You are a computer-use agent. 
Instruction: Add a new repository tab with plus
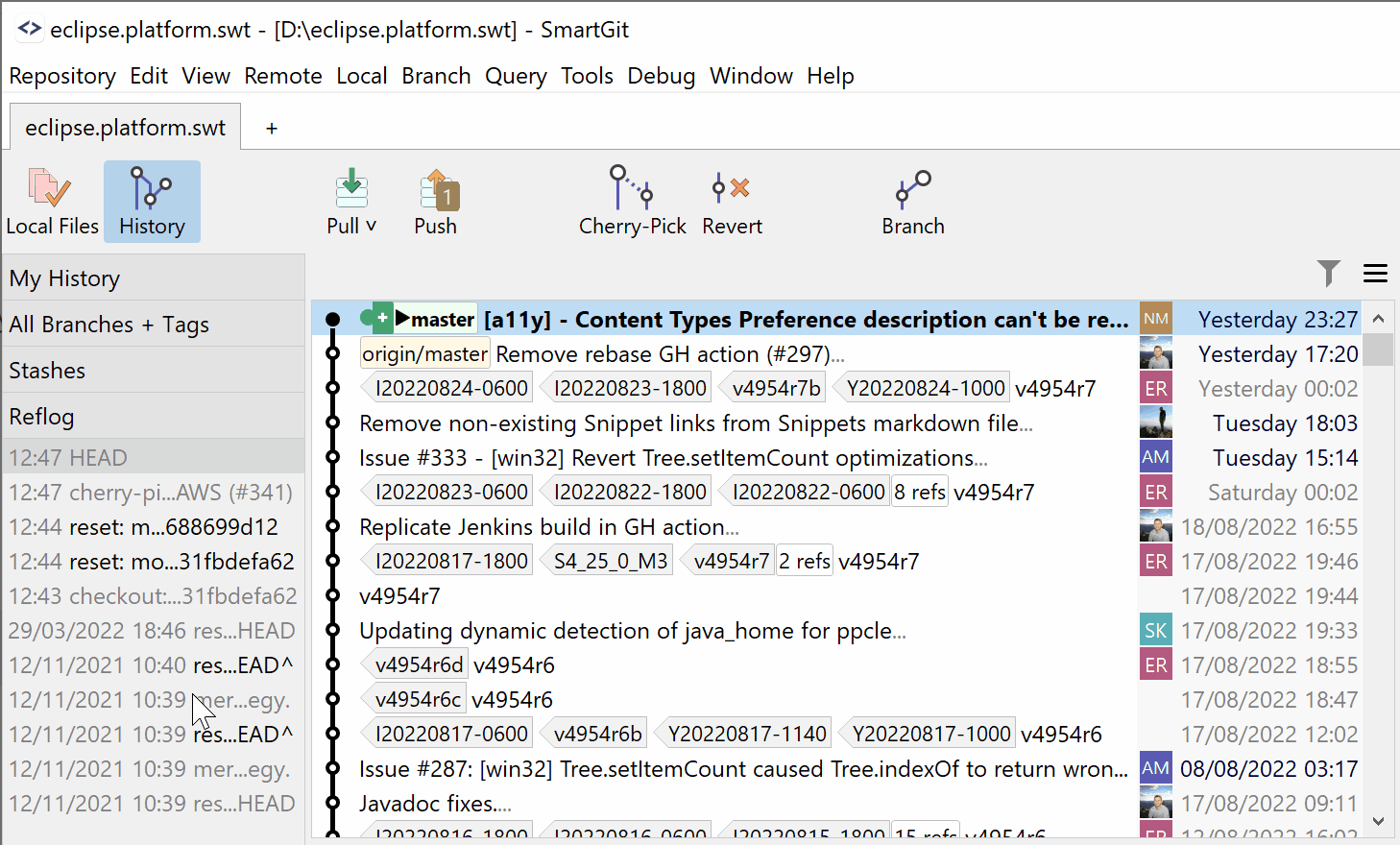tap(272, 128)
